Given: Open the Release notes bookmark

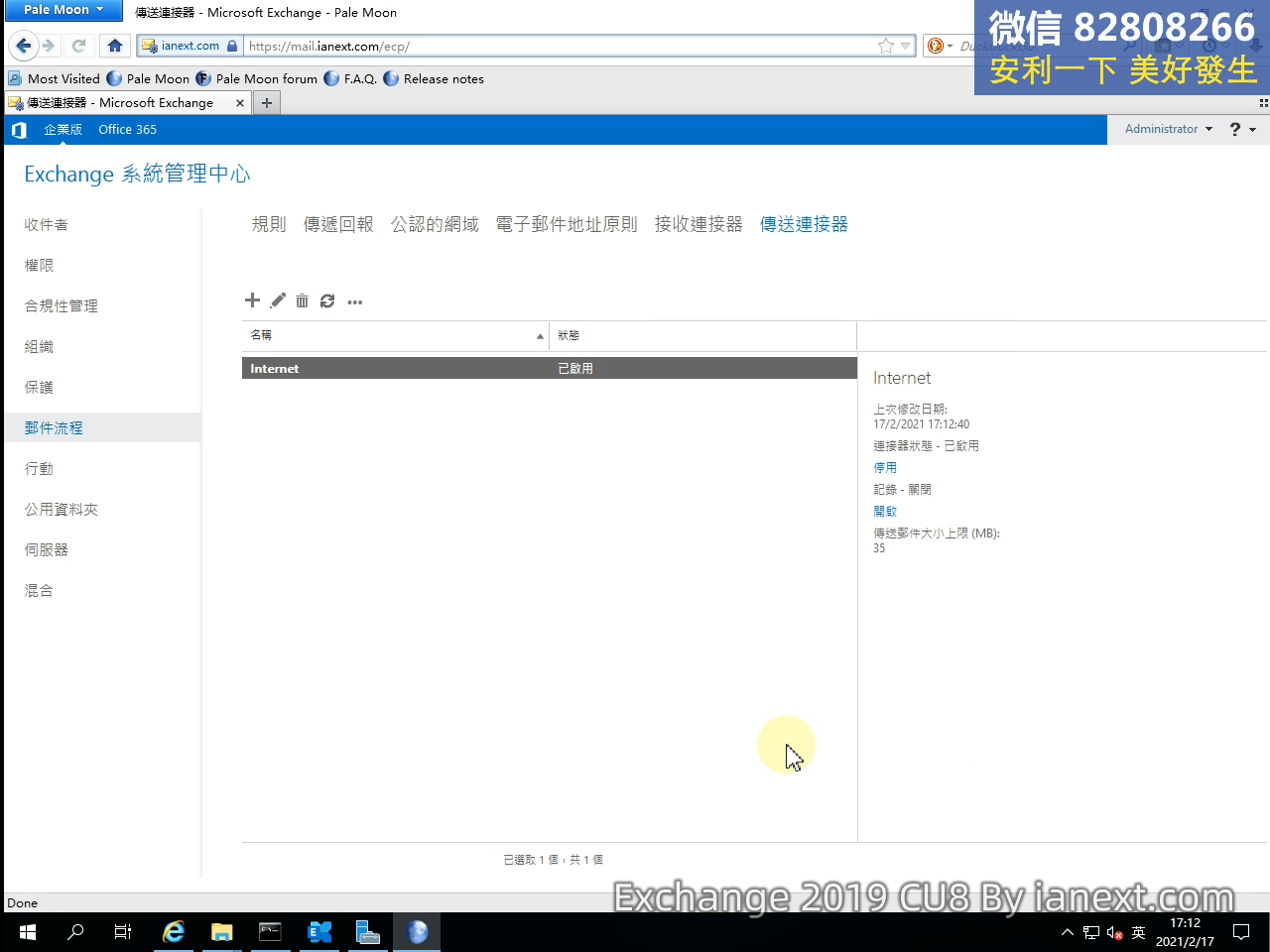Looking at the screenshot, I should point(434,78).
